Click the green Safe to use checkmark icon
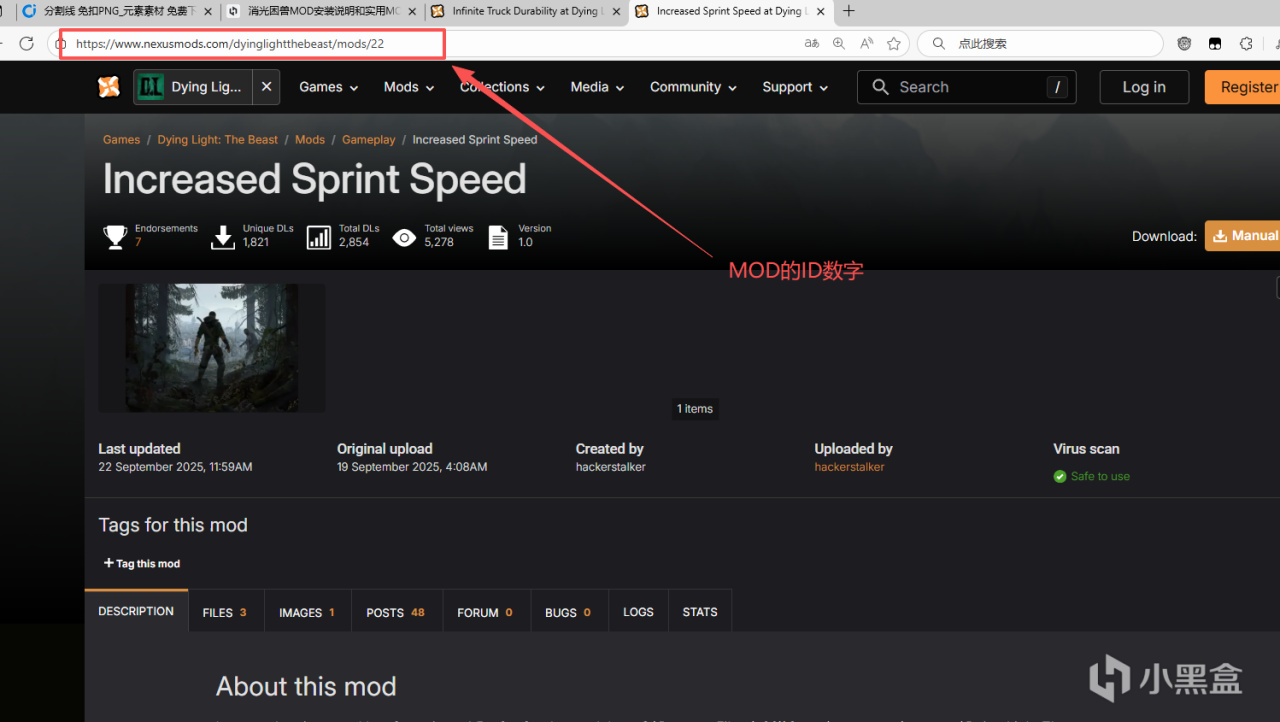This screenshot has height=722, width=1280. coord(1060,477)
